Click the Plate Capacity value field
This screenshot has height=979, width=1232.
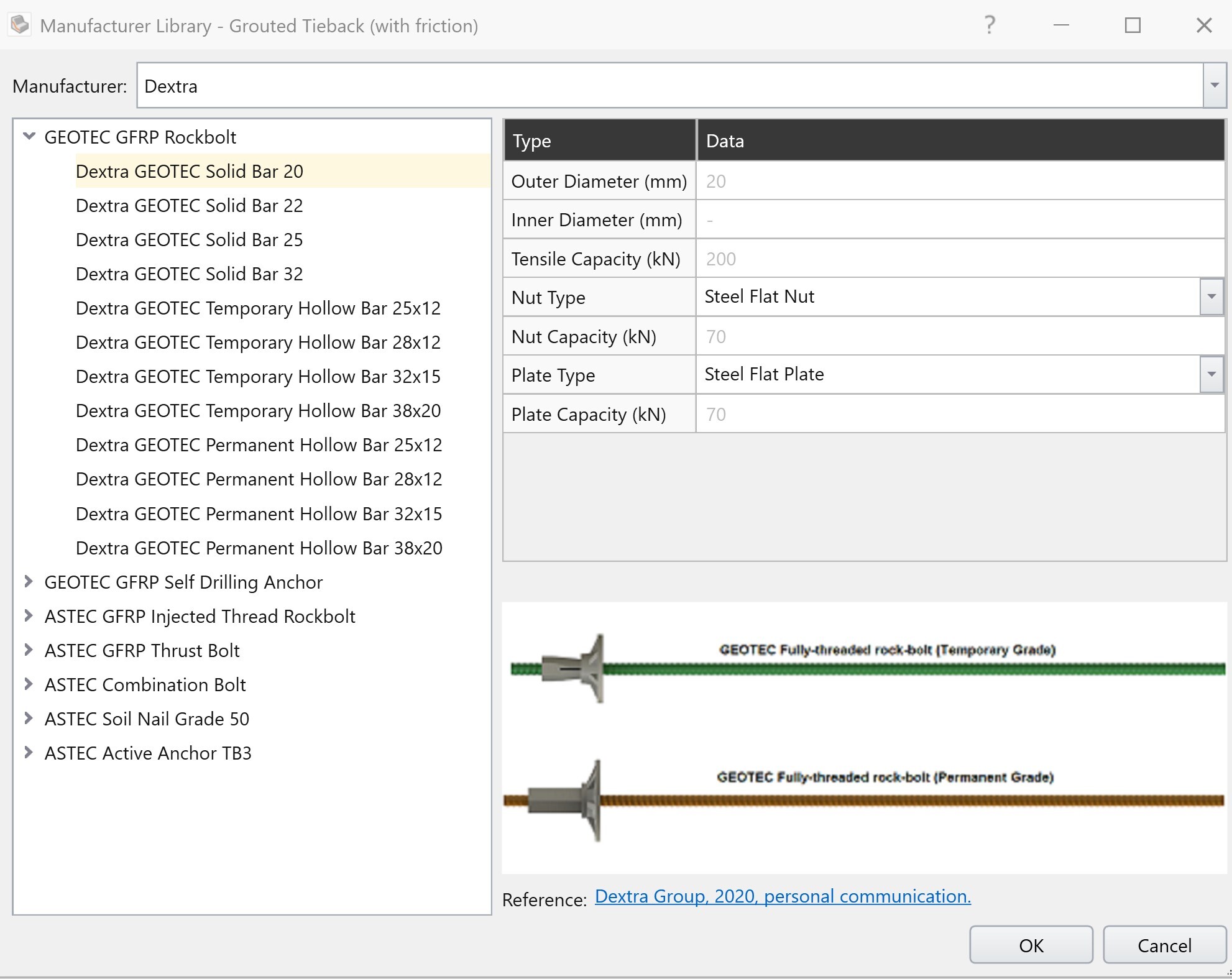coord(960,414)
